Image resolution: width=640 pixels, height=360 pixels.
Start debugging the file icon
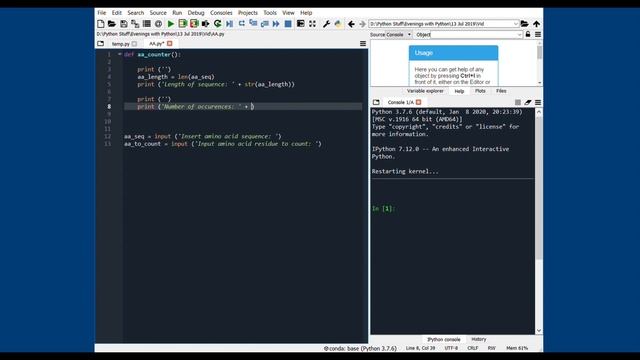pyautogui.click(x=229, y=24)
